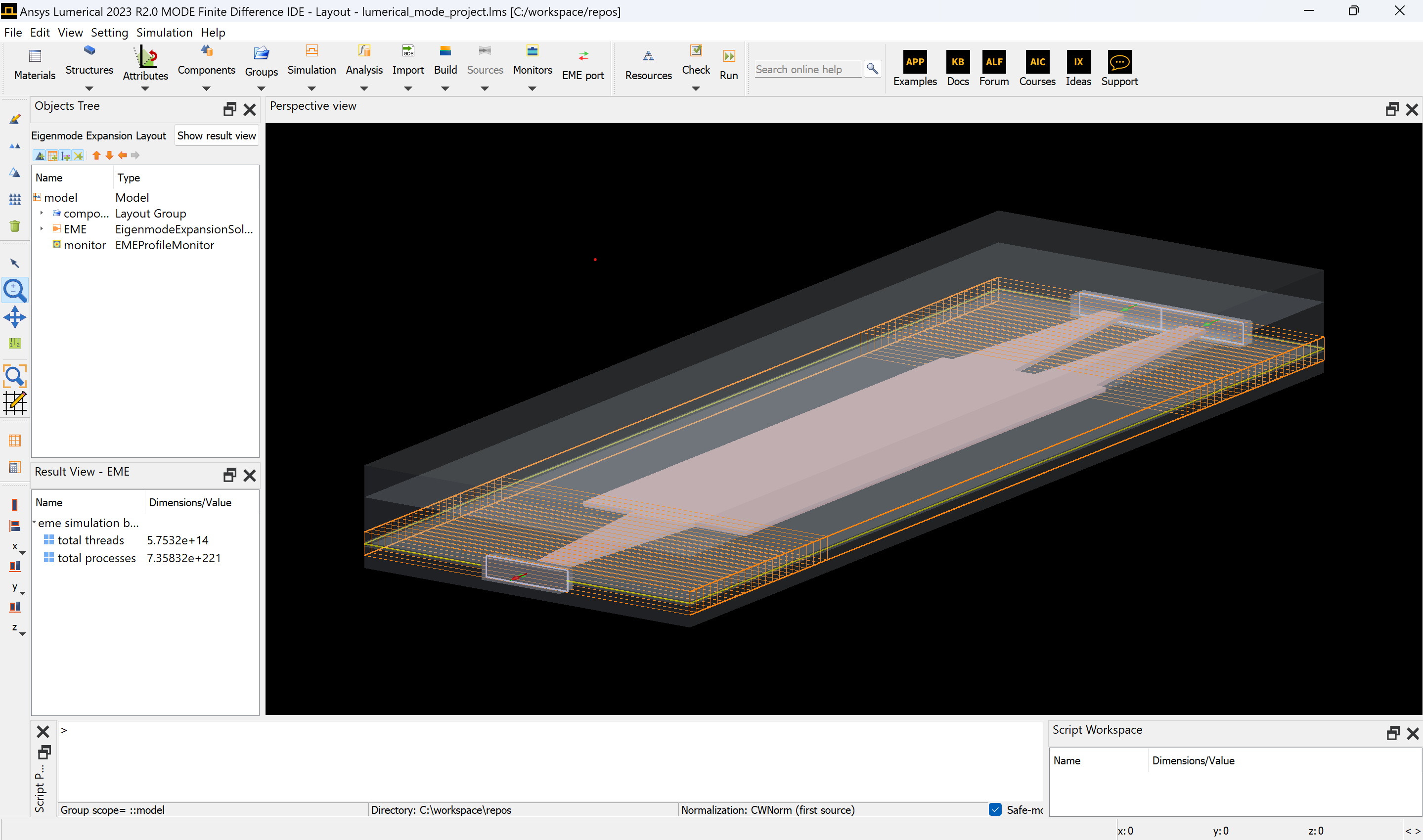1423x840 pixels.
Task: Toggle the Safe-mode checkbox
Action: pos(995,809)
